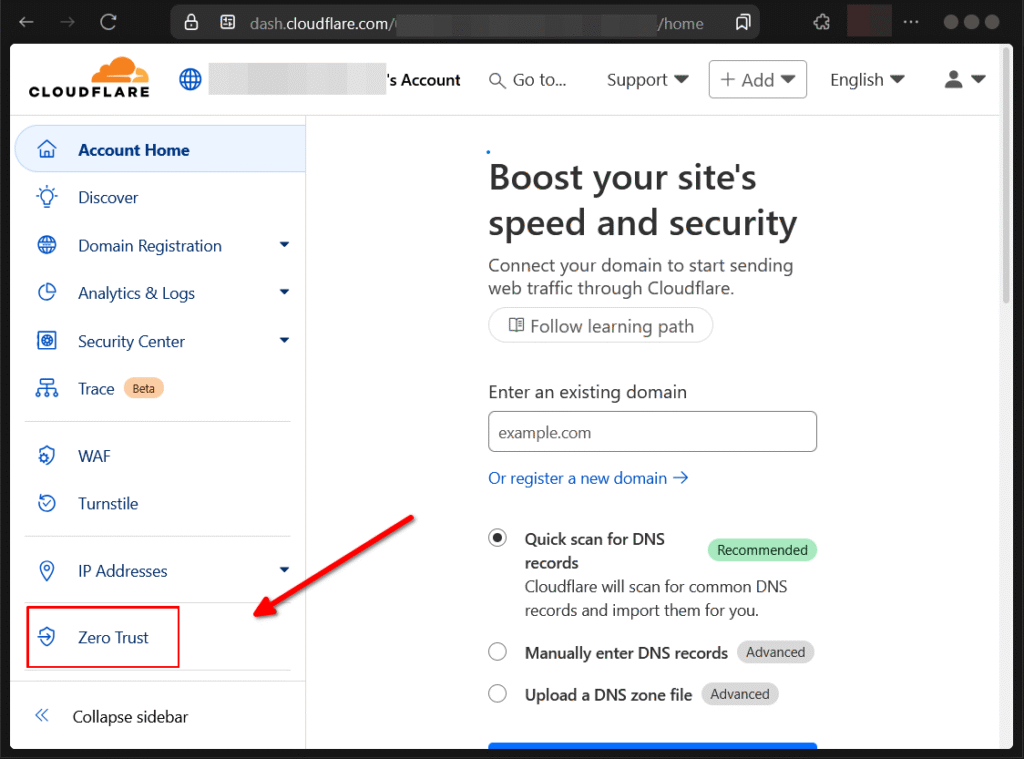Click the user profile icon
The width and height of the screenshot is (1024, 759).
click(x=952, y=79)
